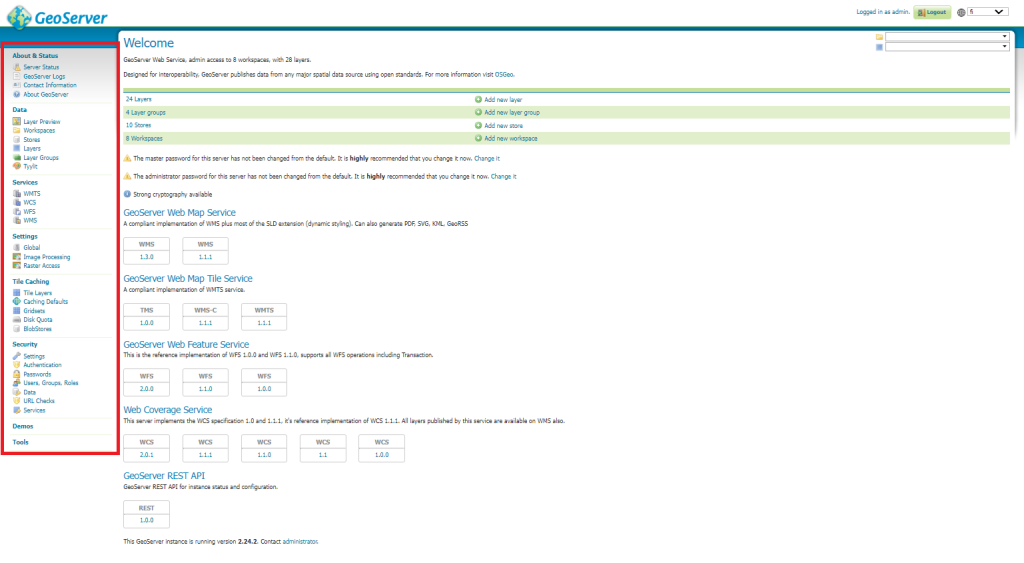The image size is (1024, 563).
Task: Click the WMS 1.3.0 capabilities button
Action: (x=146, y=251)
